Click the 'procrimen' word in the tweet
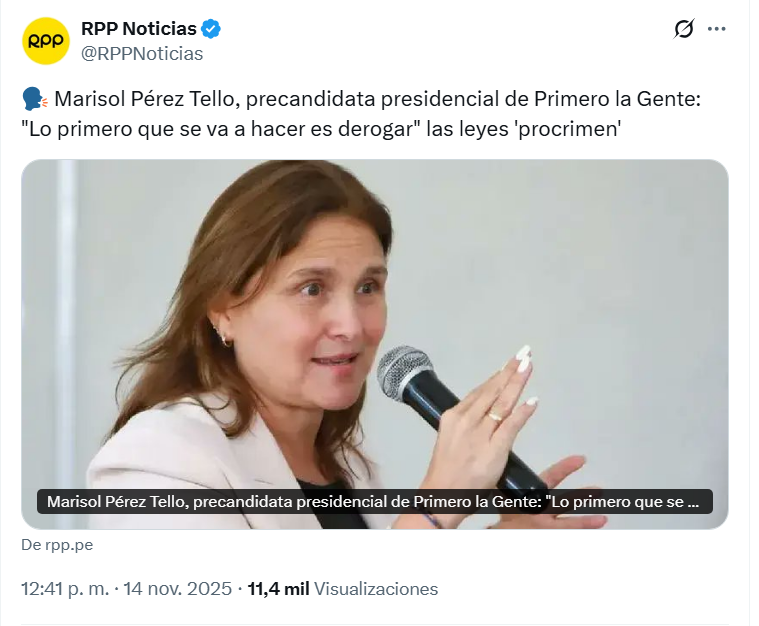This screenshot has width=759, height=626. click(x=568, y=129)
